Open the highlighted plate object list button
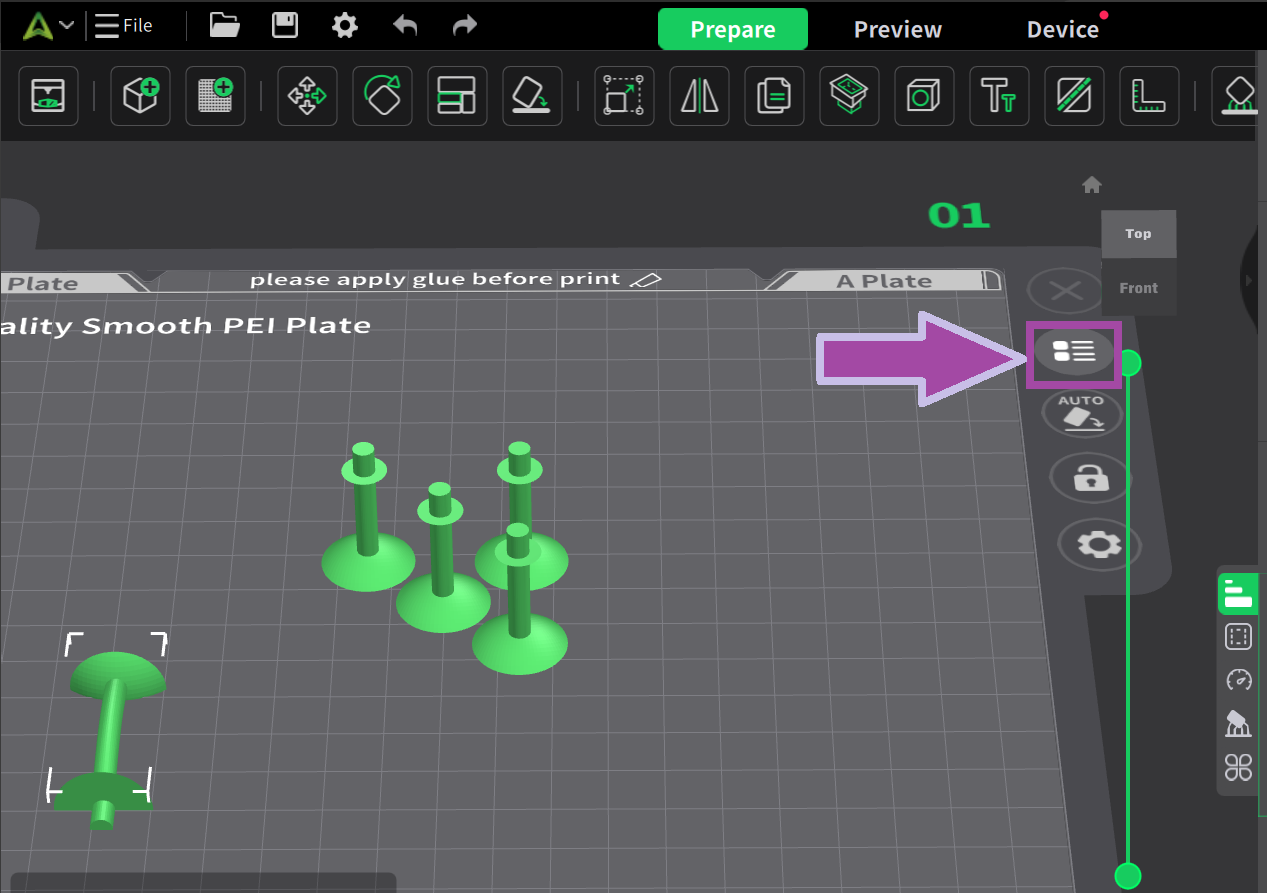1267x893 pixels. 1074,351
